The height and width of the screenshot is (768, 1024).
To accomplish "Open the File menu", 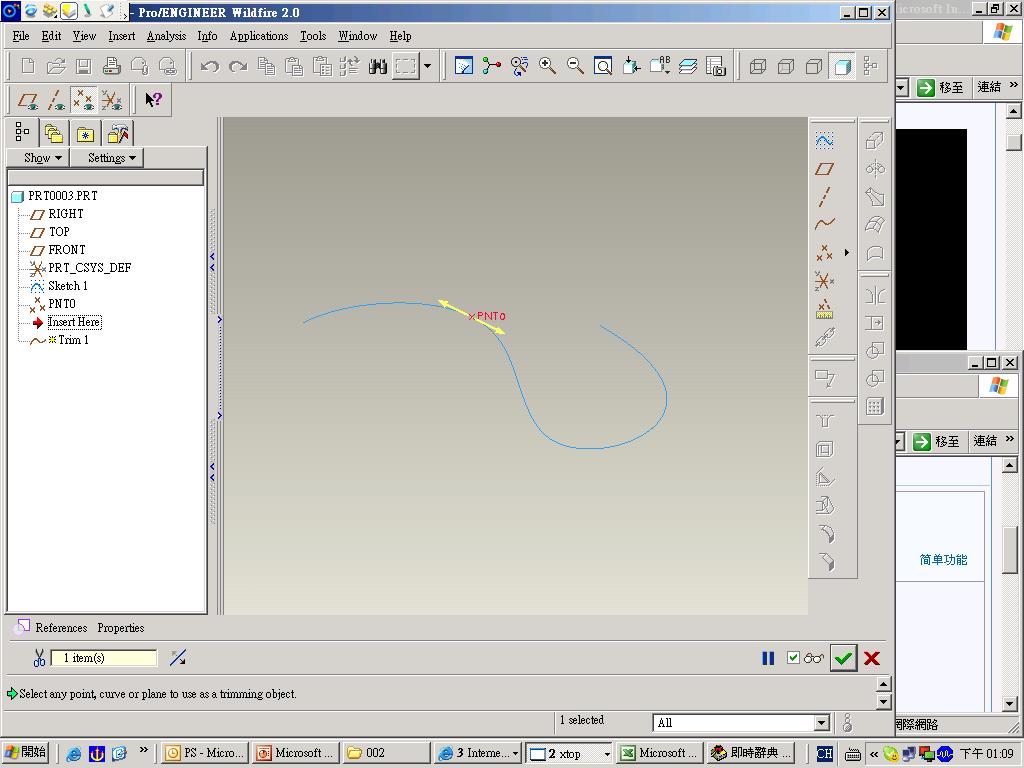I will pos(21,36).
